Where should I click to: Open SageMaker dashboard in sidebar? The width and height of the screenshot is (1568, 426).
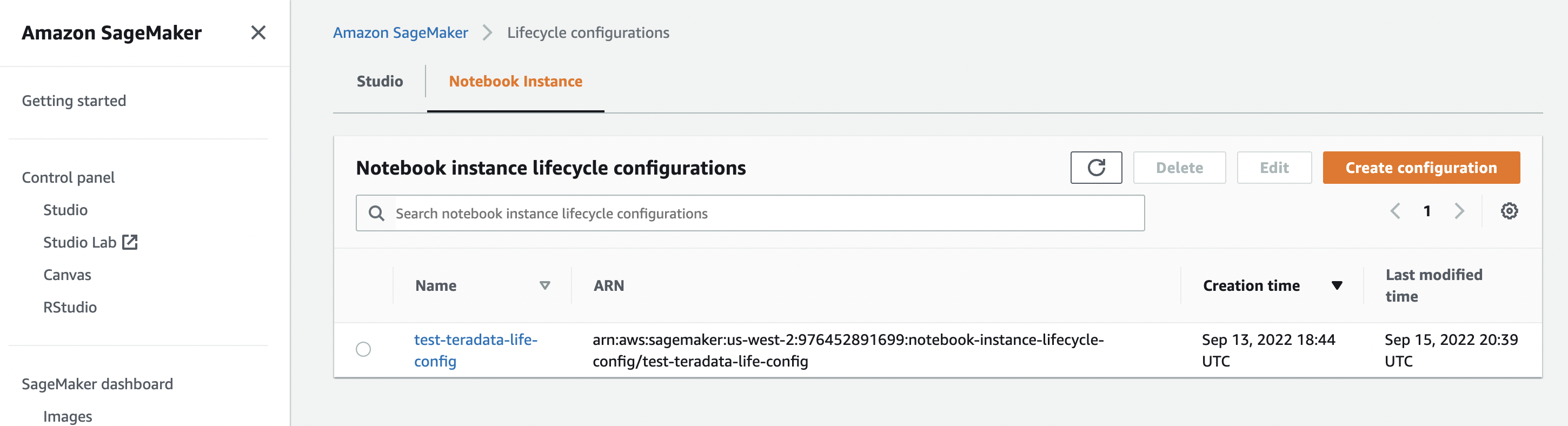click(97, 384)
